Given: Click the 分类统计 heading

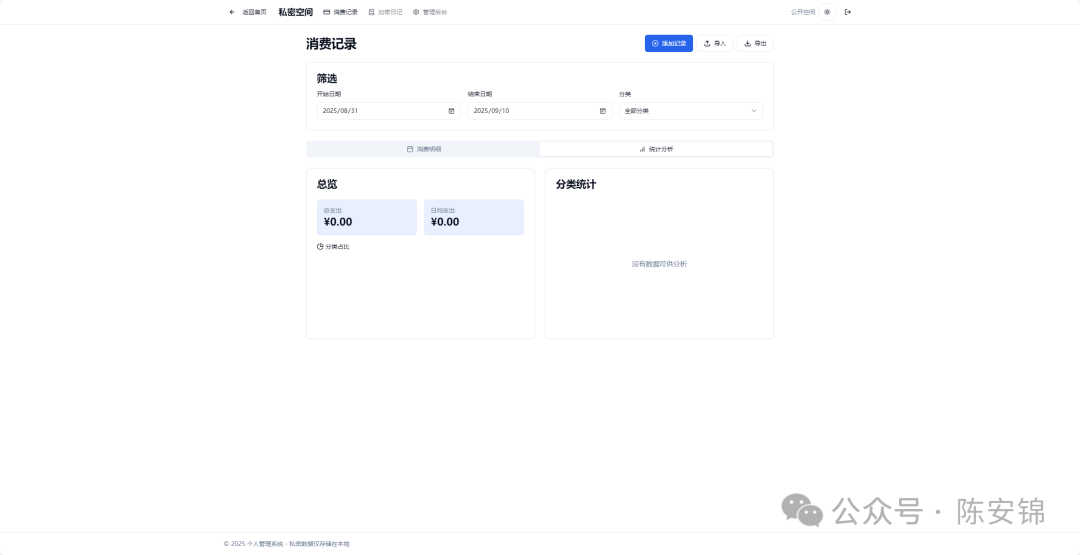Looking at the screenshot, I should pyautogui.click(x=576, y=185).
